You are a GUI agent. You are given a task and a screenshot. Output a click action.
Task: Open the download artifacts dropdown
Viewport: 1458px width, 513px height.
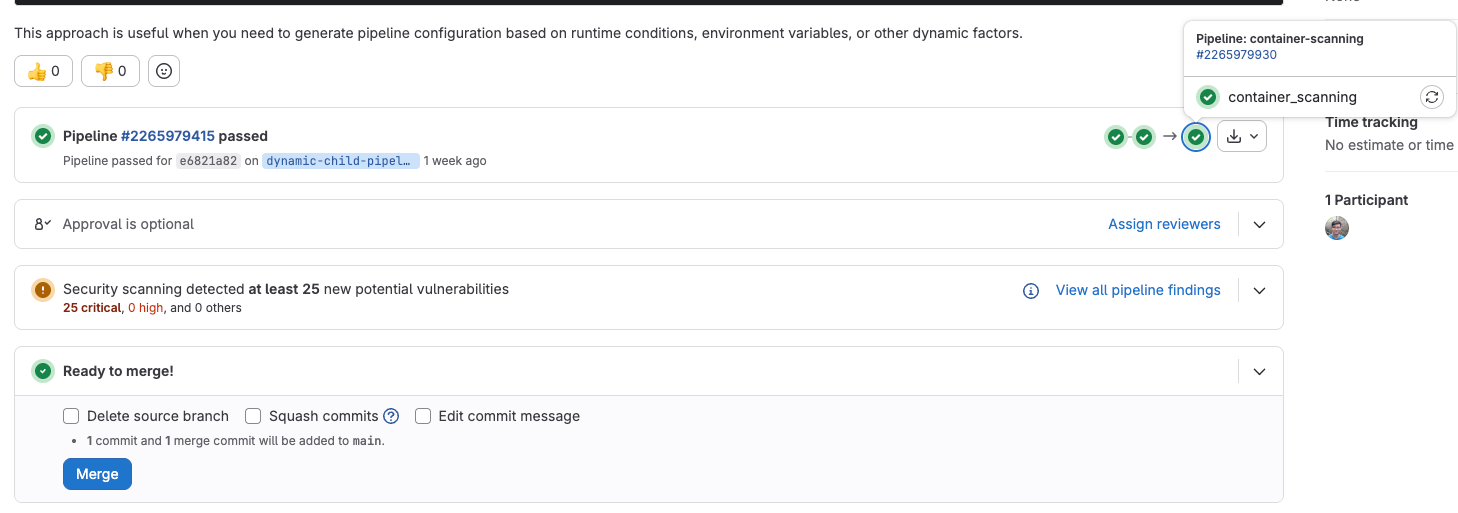click(1242, 137)
